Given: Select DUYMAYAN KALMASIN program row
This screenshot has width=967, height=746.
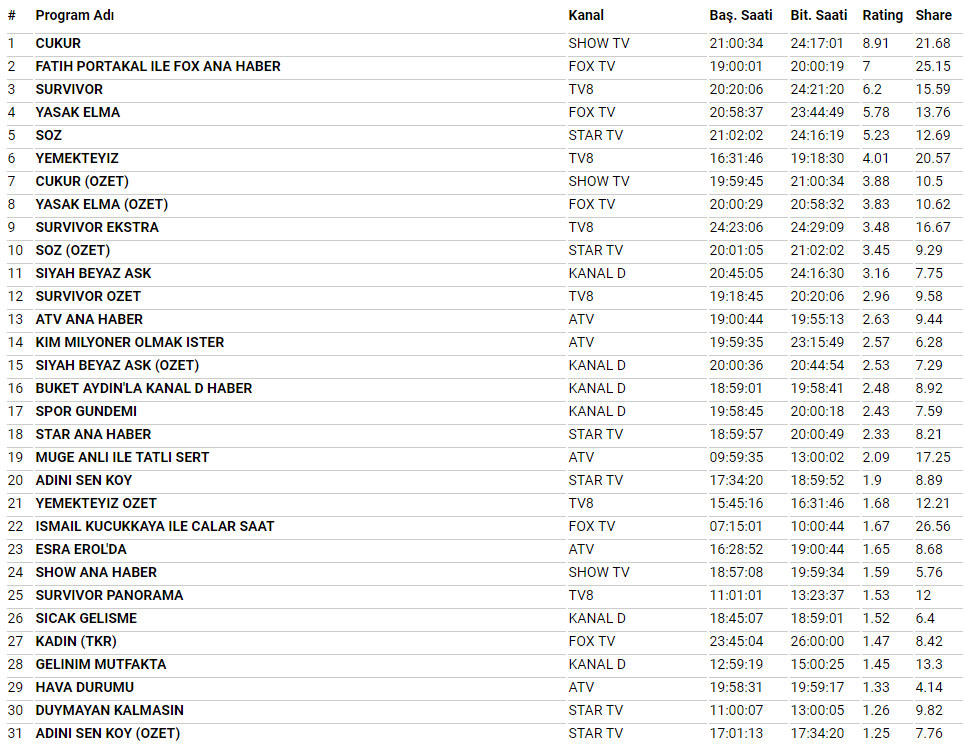Looking at the screenshot, I should (109, 710).
